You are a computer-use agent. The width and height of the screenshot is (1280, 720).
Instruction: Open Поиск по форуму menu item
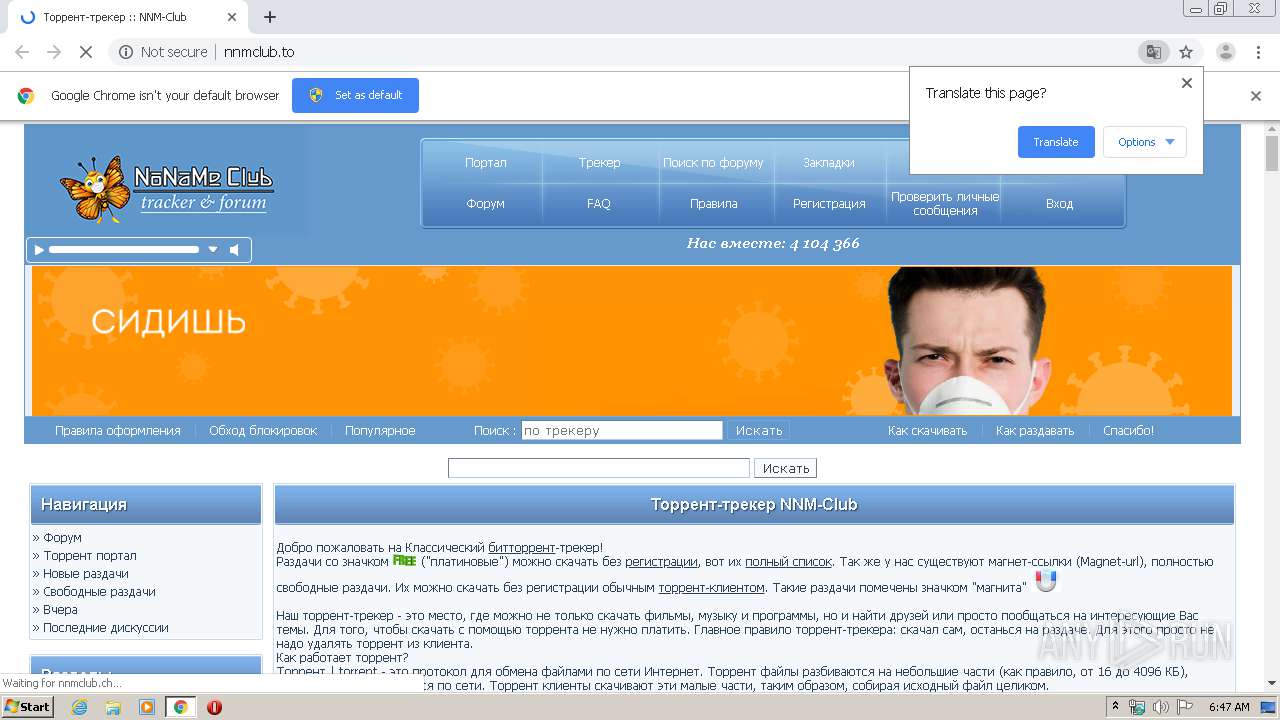point(713,162)
